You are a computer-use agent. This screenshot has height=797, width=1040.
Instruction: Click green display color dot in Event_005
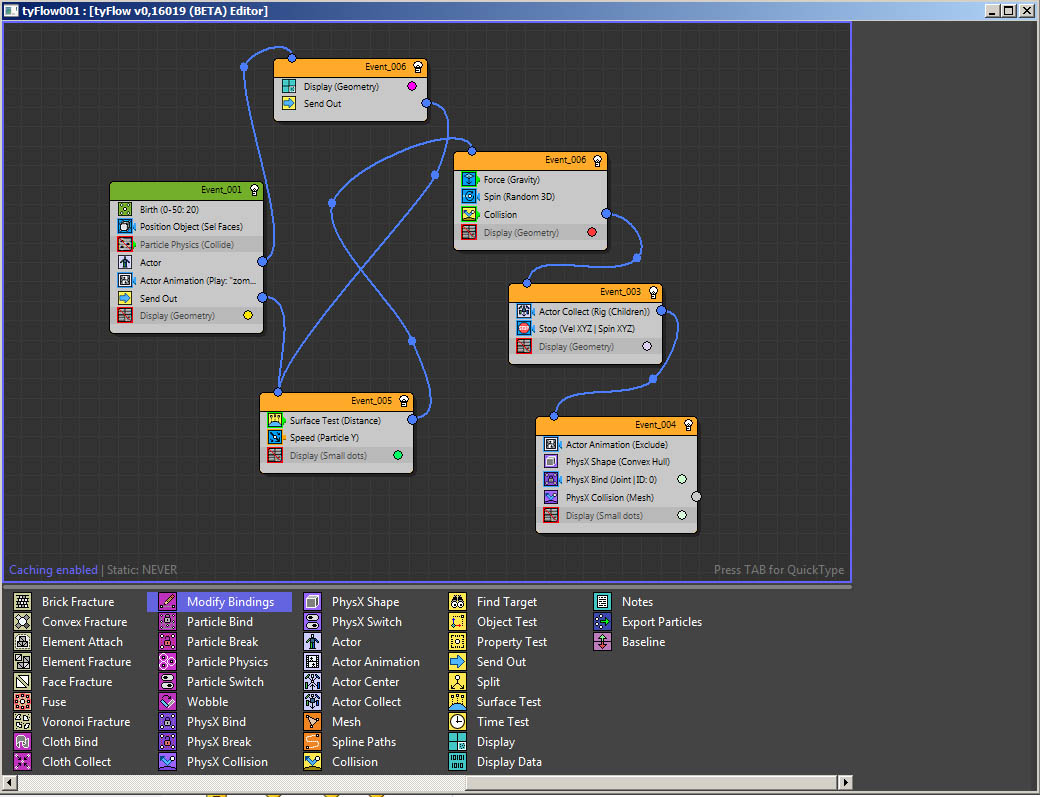398,455
